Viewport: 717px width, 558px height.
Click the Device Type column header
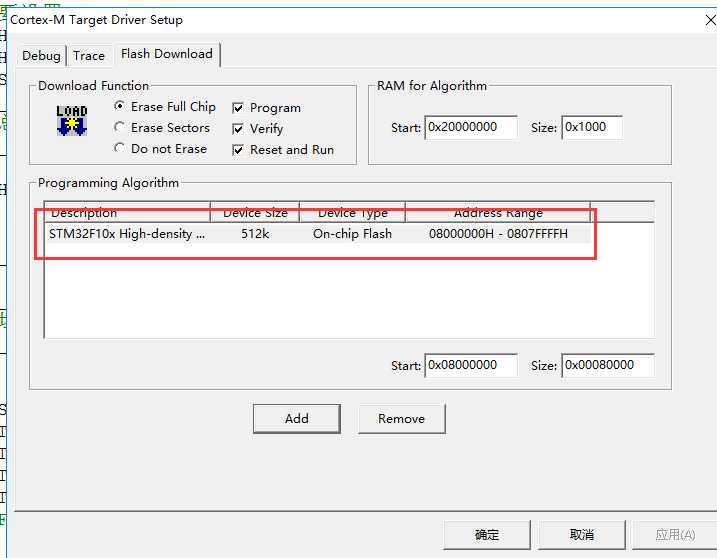[x=352, y=212]
